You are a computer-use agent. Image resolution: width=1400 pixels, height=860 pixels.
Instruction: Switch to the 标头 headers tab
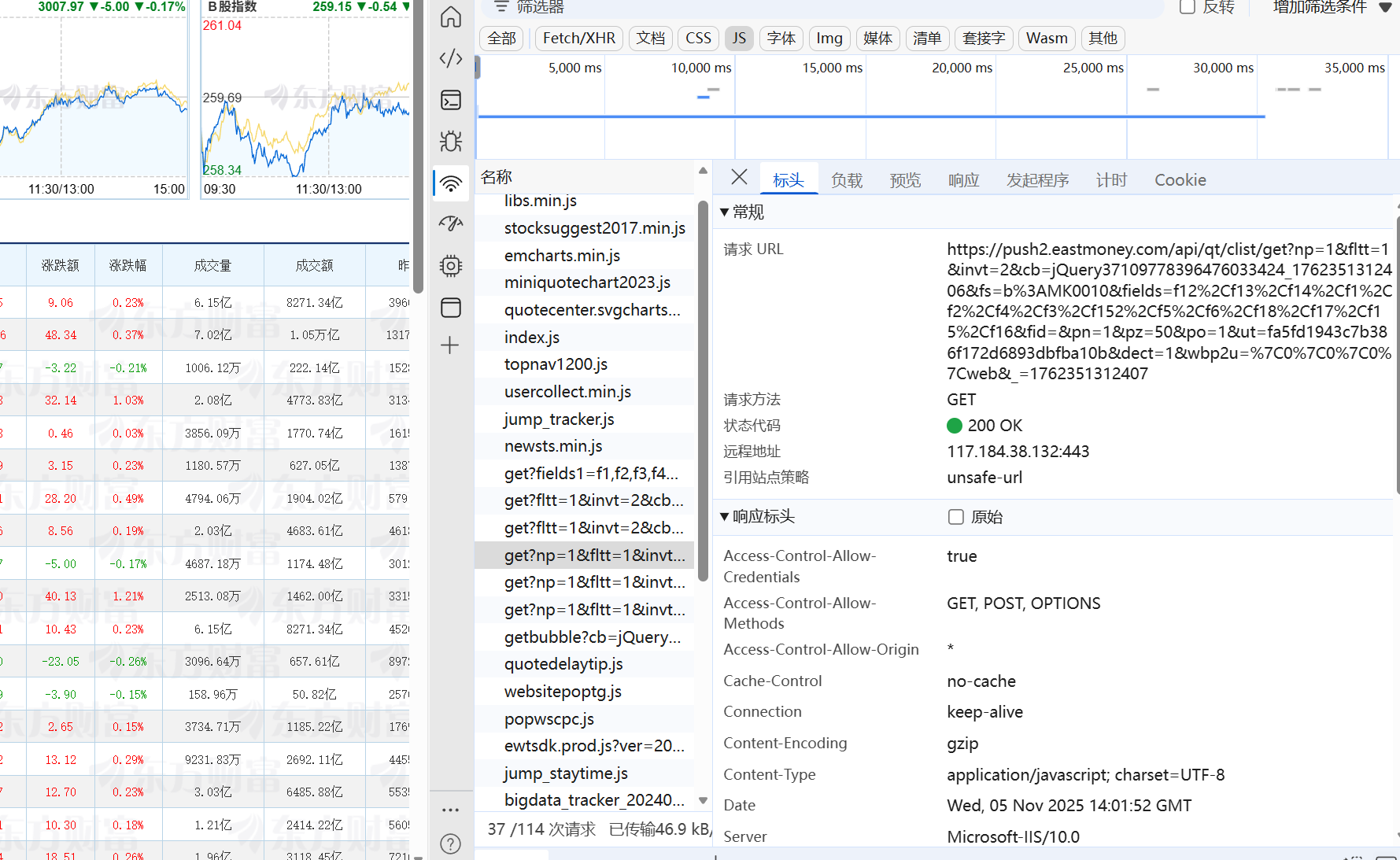click(x=789, y=180)
